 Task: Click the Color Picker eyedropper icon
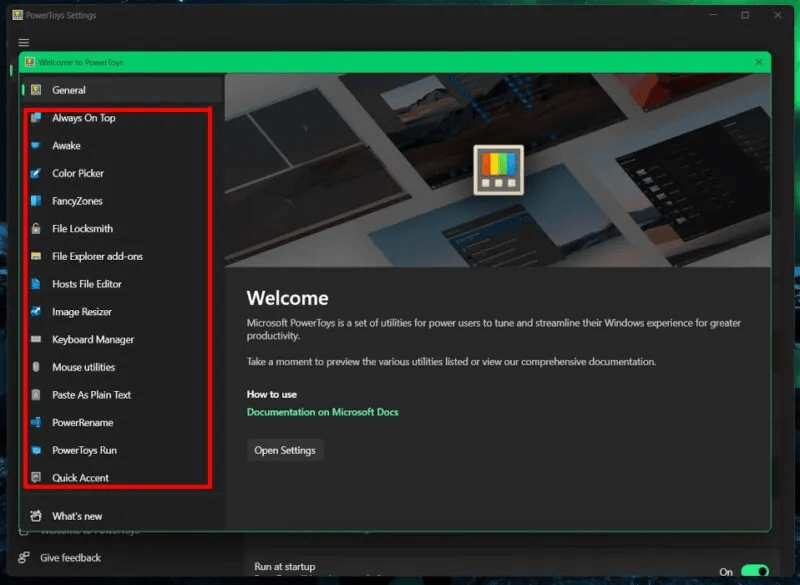36,173
